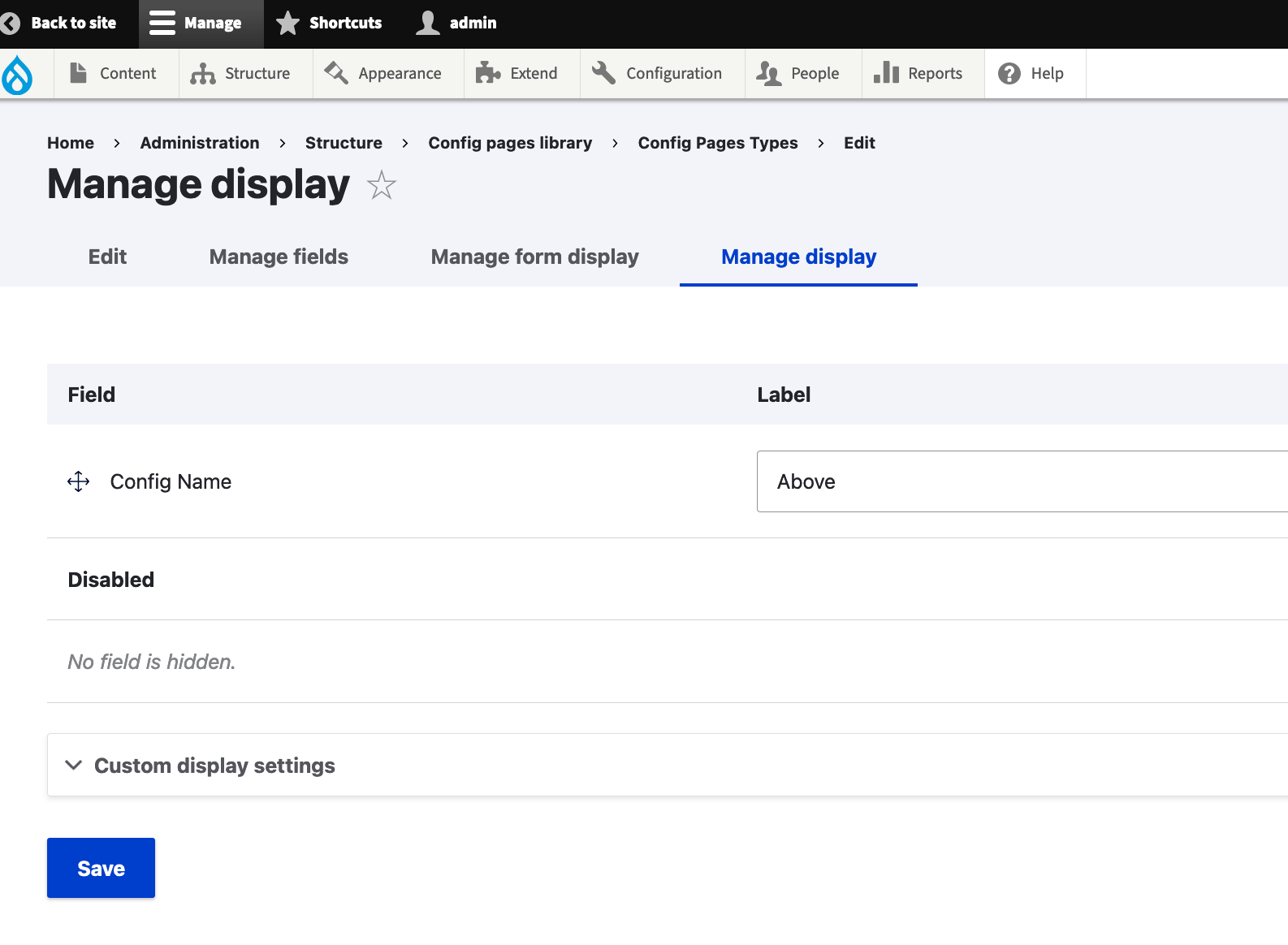Click the Shortcuts toolbar text
This screenshot has height=945, width=1288.
pyautogui.click(x=345, y=23)
